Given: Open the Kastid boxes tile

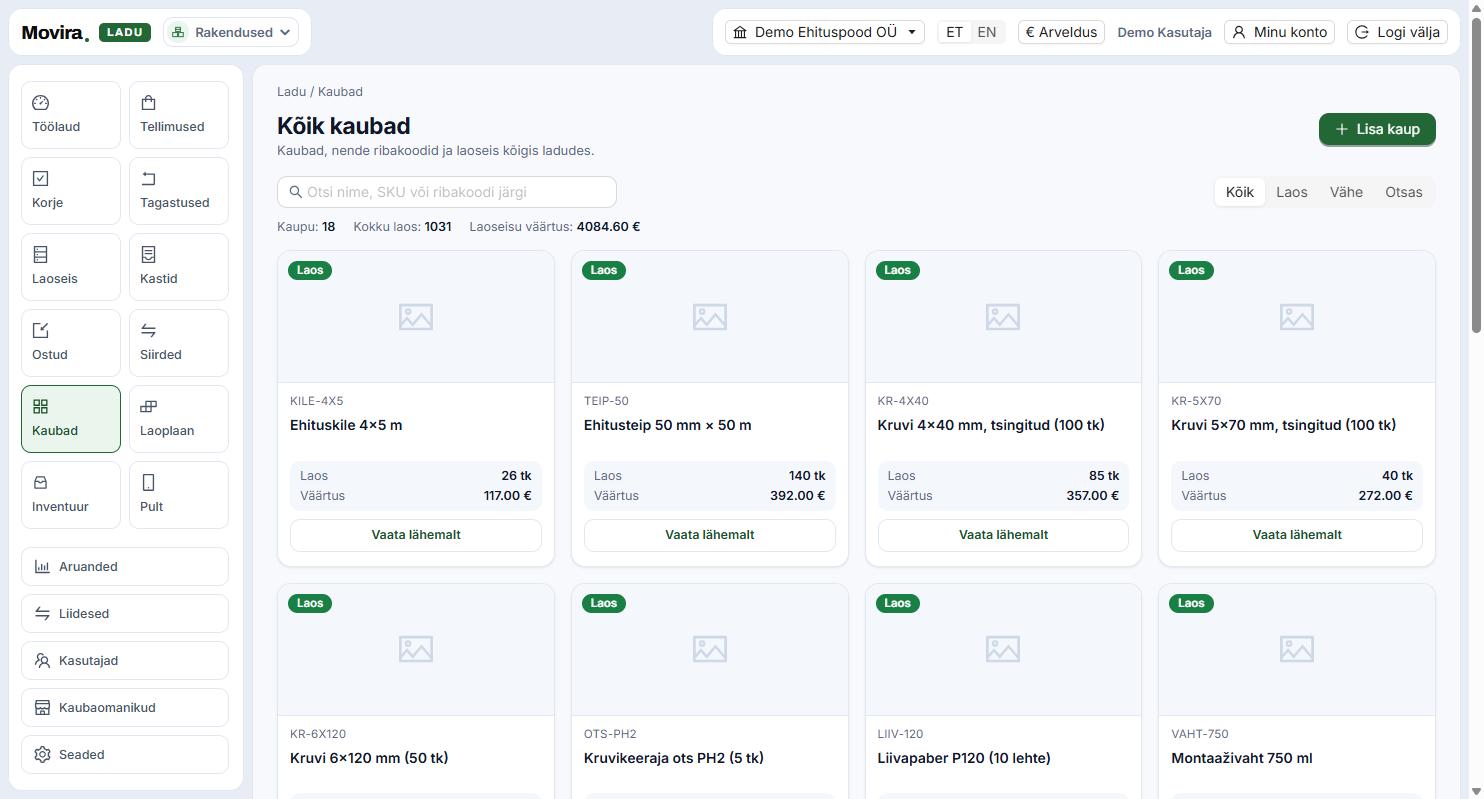Looking at the screenshot, I should [x=179, y=267].
